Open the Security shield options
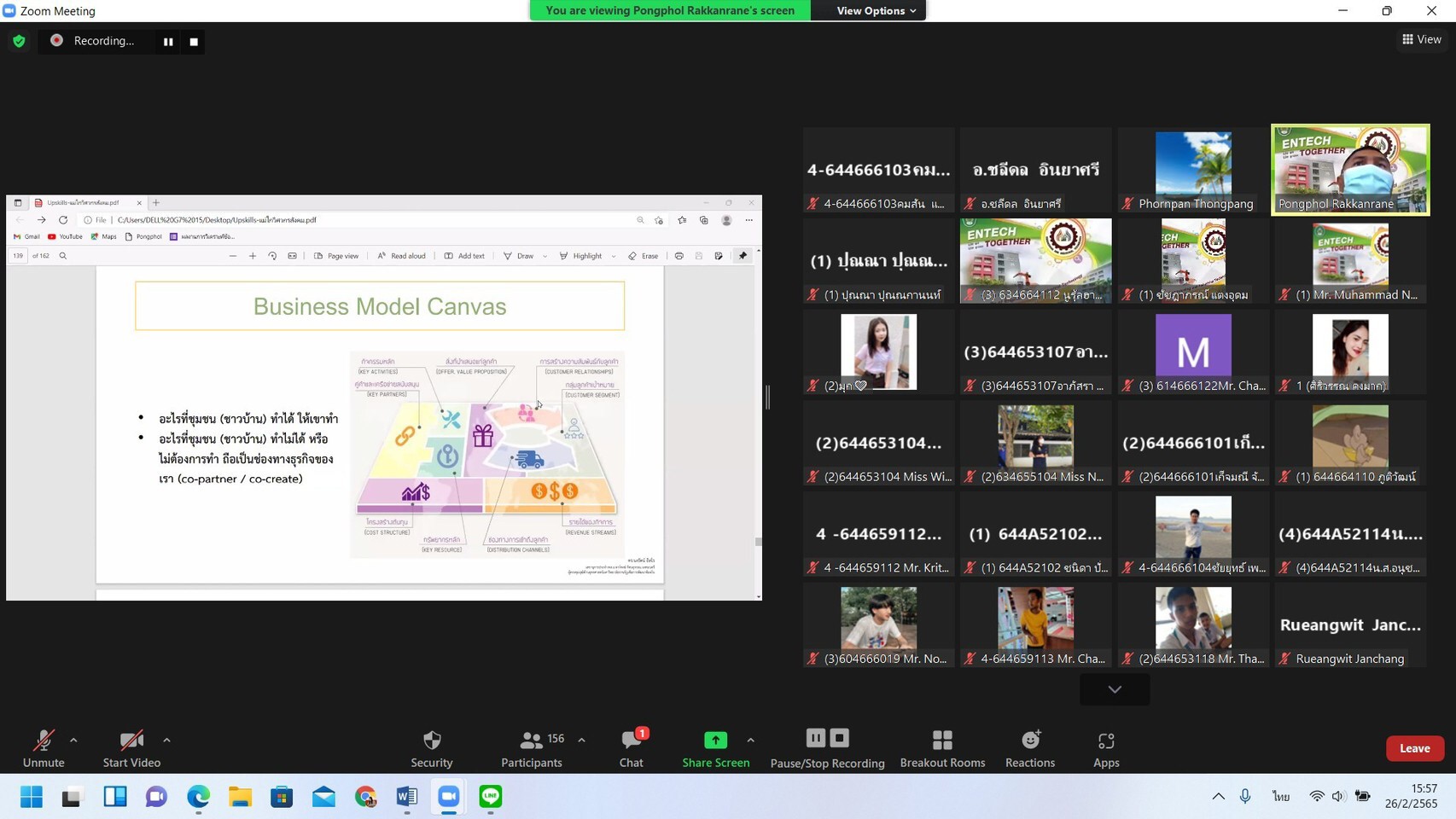The image size is (1456, 819). 432,747
